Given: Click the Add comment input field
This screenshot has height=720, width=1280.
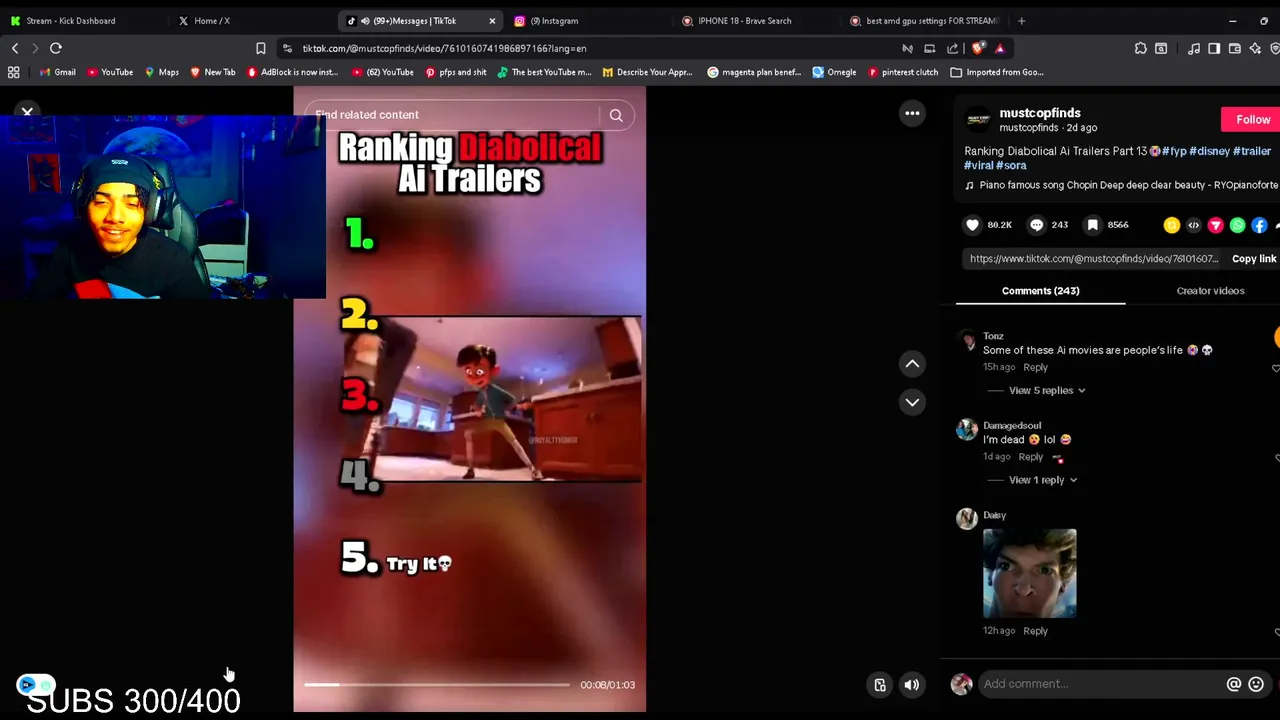Looking at the screenshot, I should tap(1100, 684).
